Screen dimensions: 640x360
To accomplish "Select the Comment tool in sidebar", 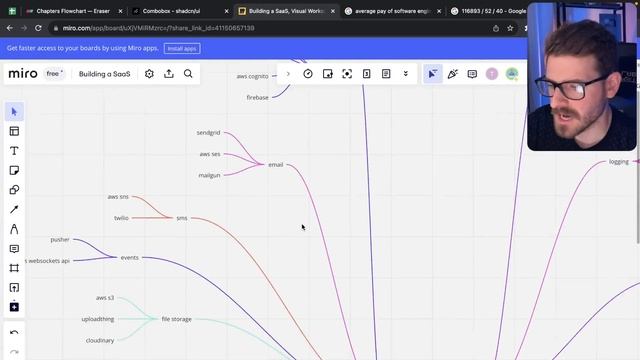I will click(14, 249).
